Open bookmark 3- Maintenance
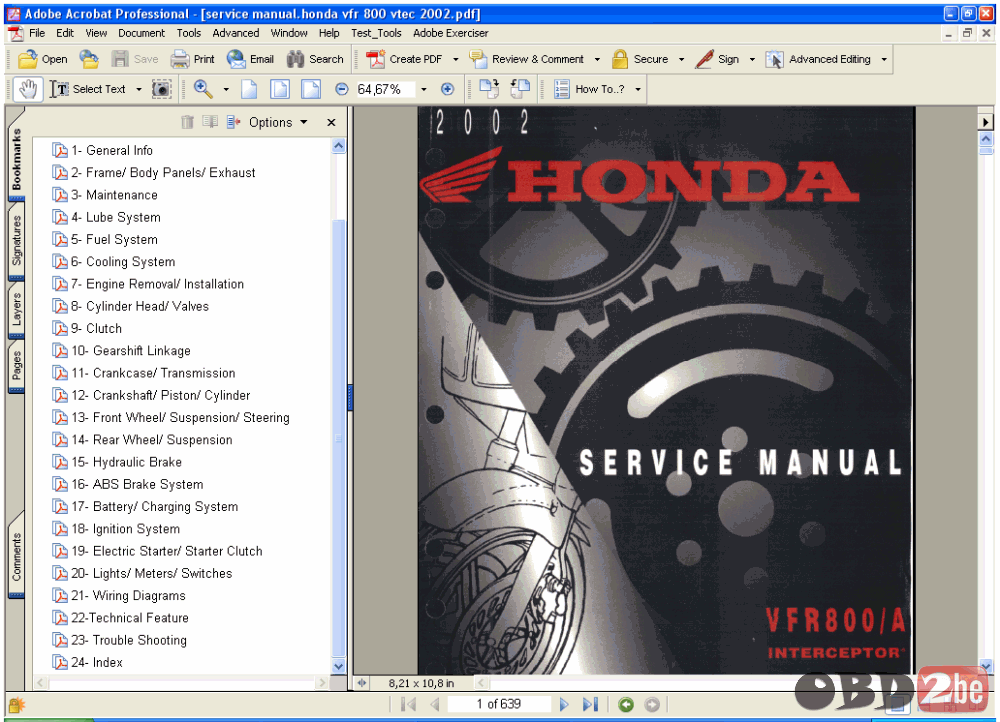This screenshot has height=722, width=1000. pos(114,195)
